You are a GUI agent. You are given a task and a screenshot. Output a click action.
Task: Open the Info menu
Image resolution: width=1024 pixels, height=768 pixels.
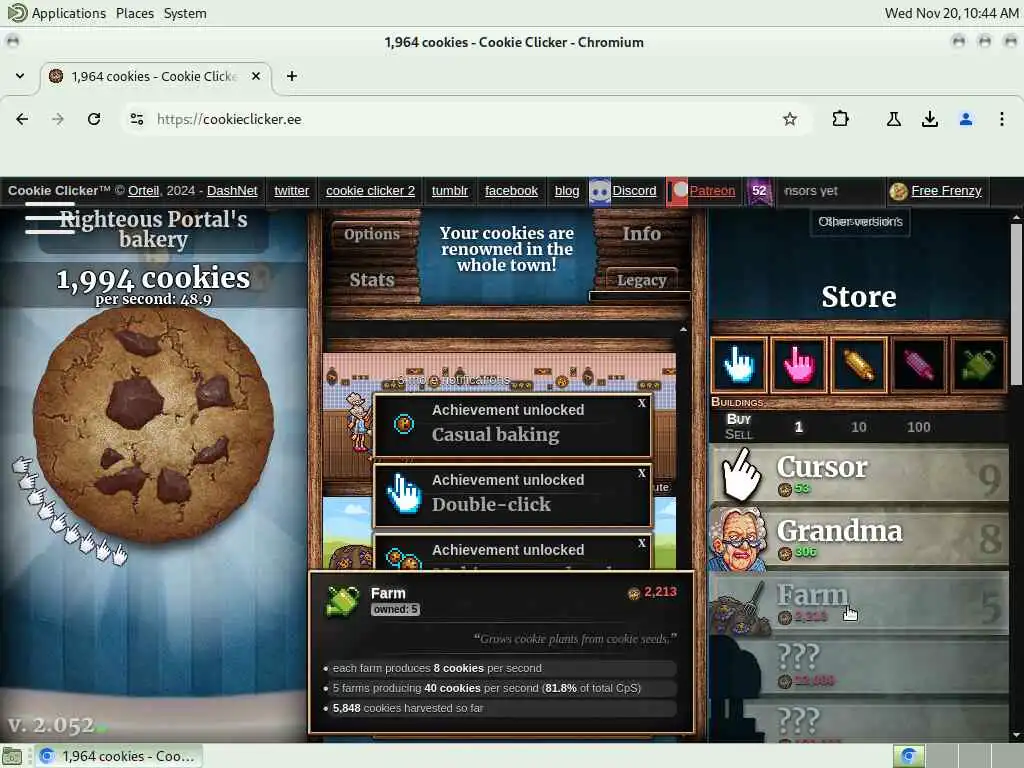coord(641,233)
